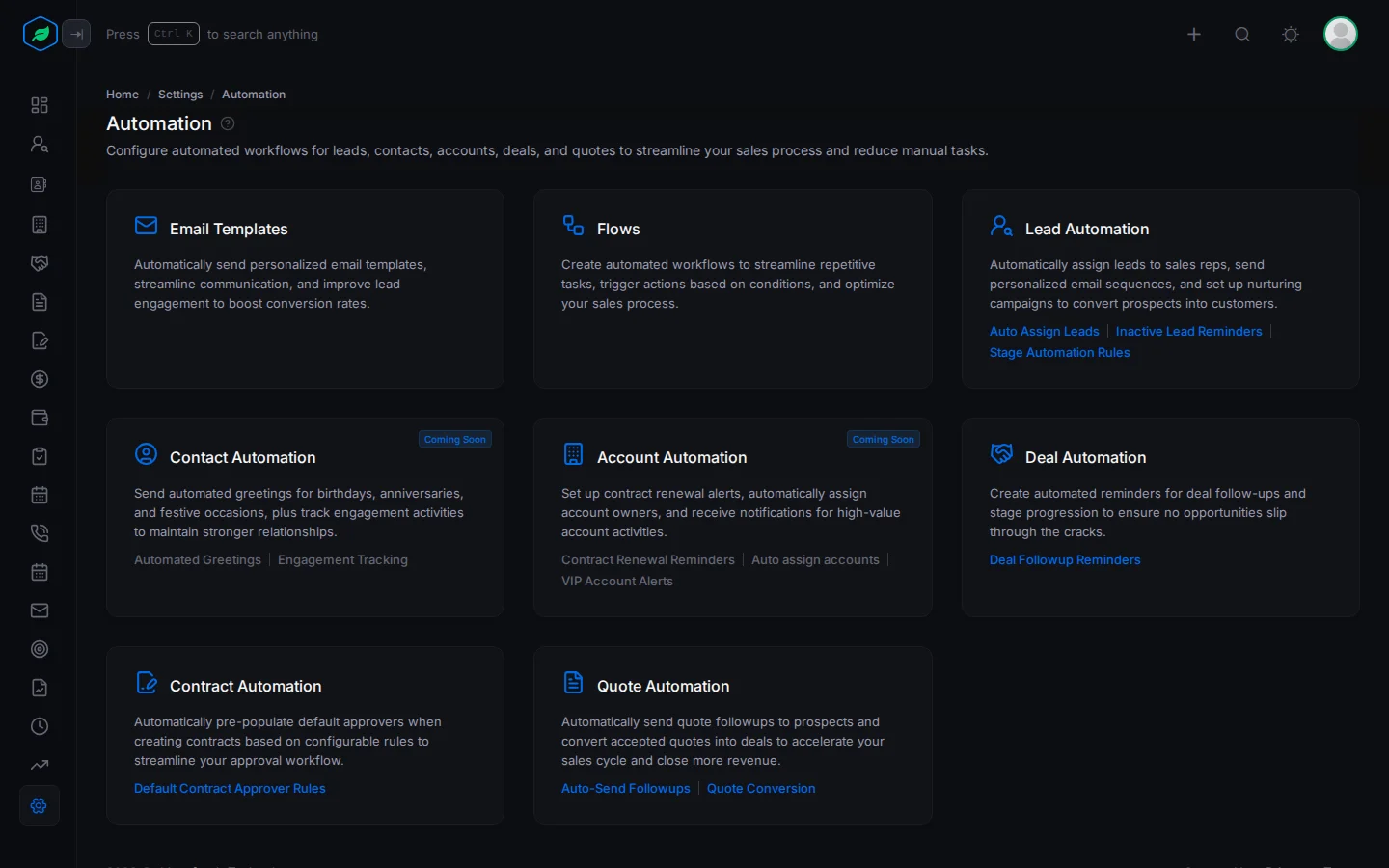Viewport: 1389px width, 868px height.
Task: Open accounts via sidebar building icon
Action: click(40, 225)
